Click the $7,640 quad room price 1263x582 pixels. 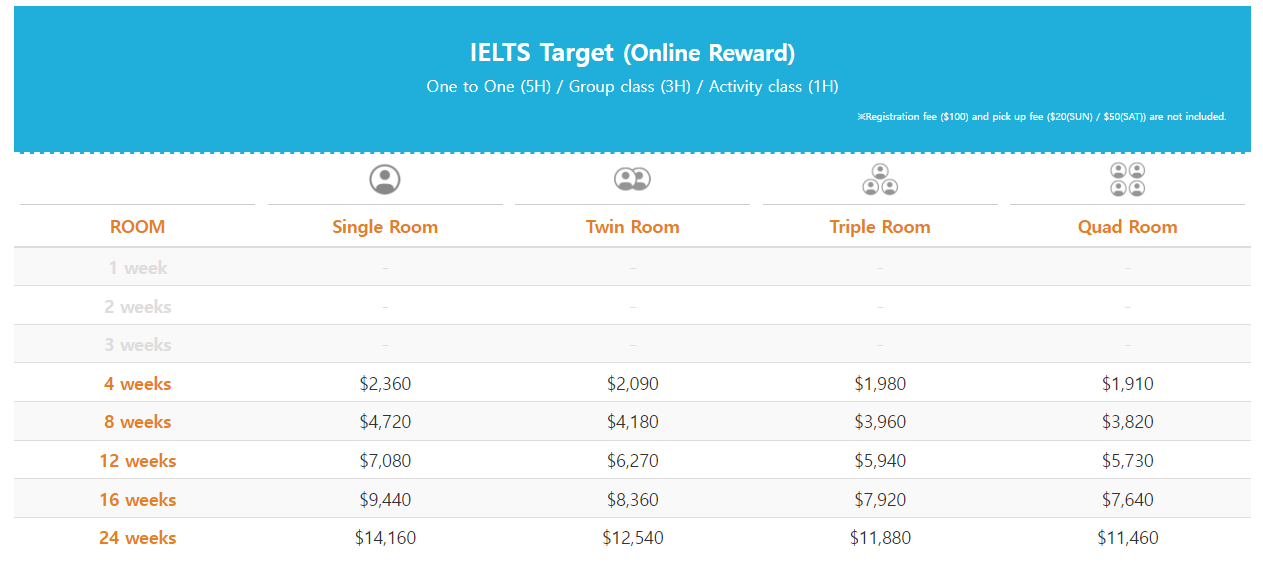coord(1127,500)
